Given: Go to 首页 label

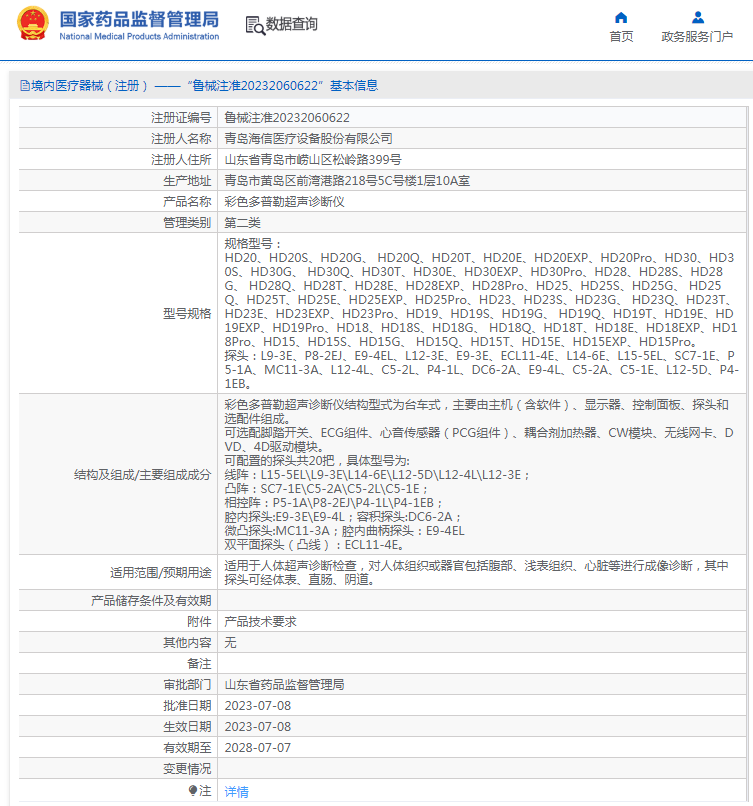Looking at the screenshot, I should coord(621,36).
